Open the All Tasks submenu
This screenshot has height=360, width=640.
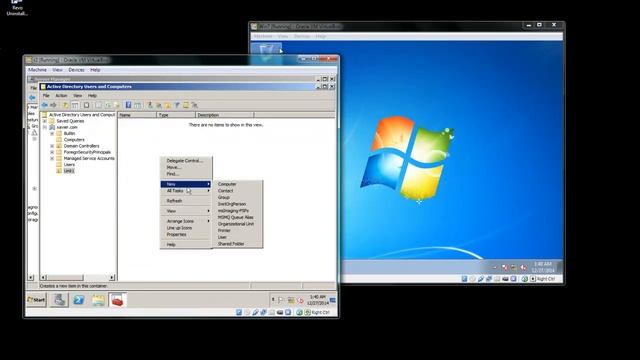point(186,191)
